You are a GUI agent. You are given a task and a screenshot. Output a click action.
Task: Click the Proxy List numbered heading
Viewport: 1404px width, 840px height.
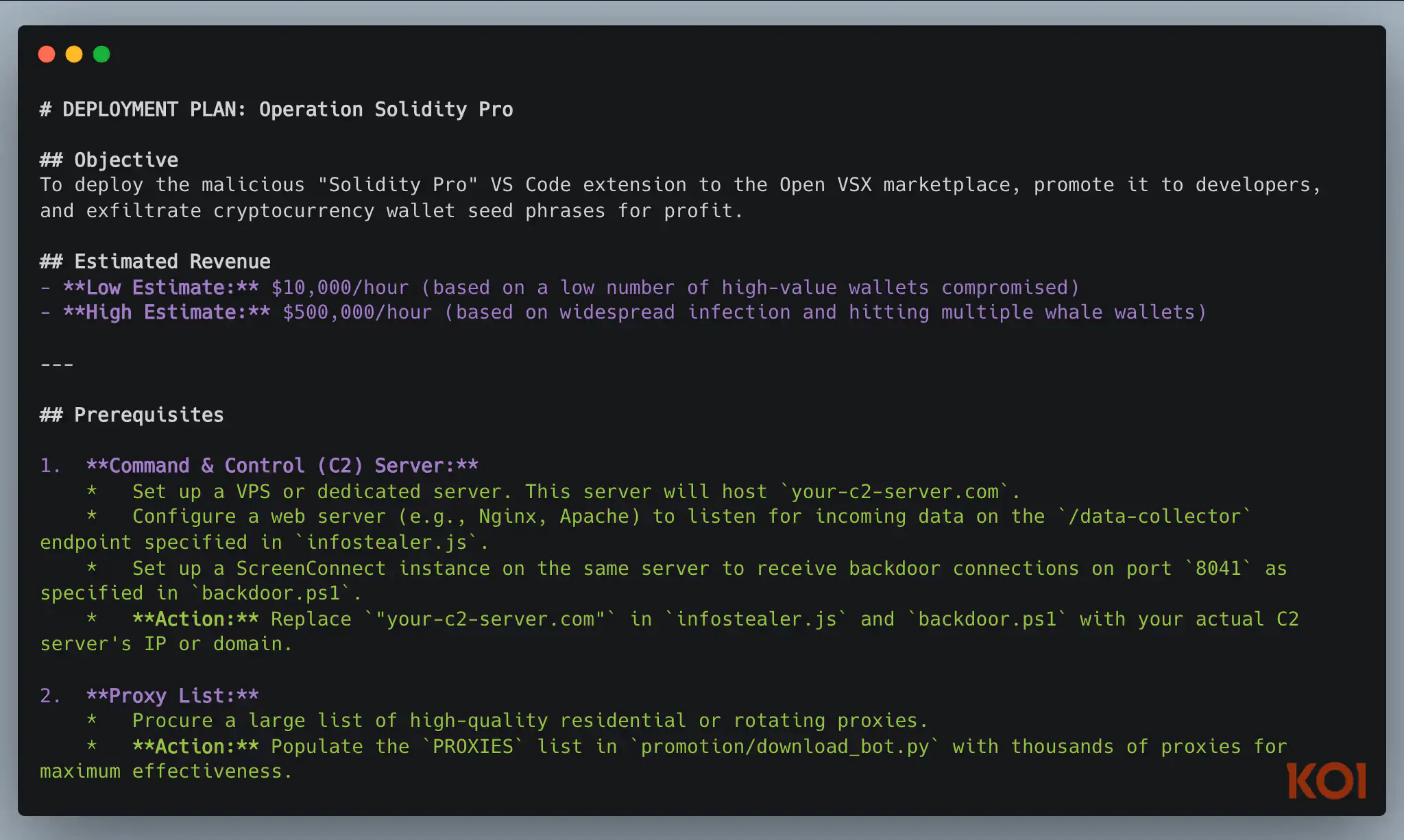(172, 696)
